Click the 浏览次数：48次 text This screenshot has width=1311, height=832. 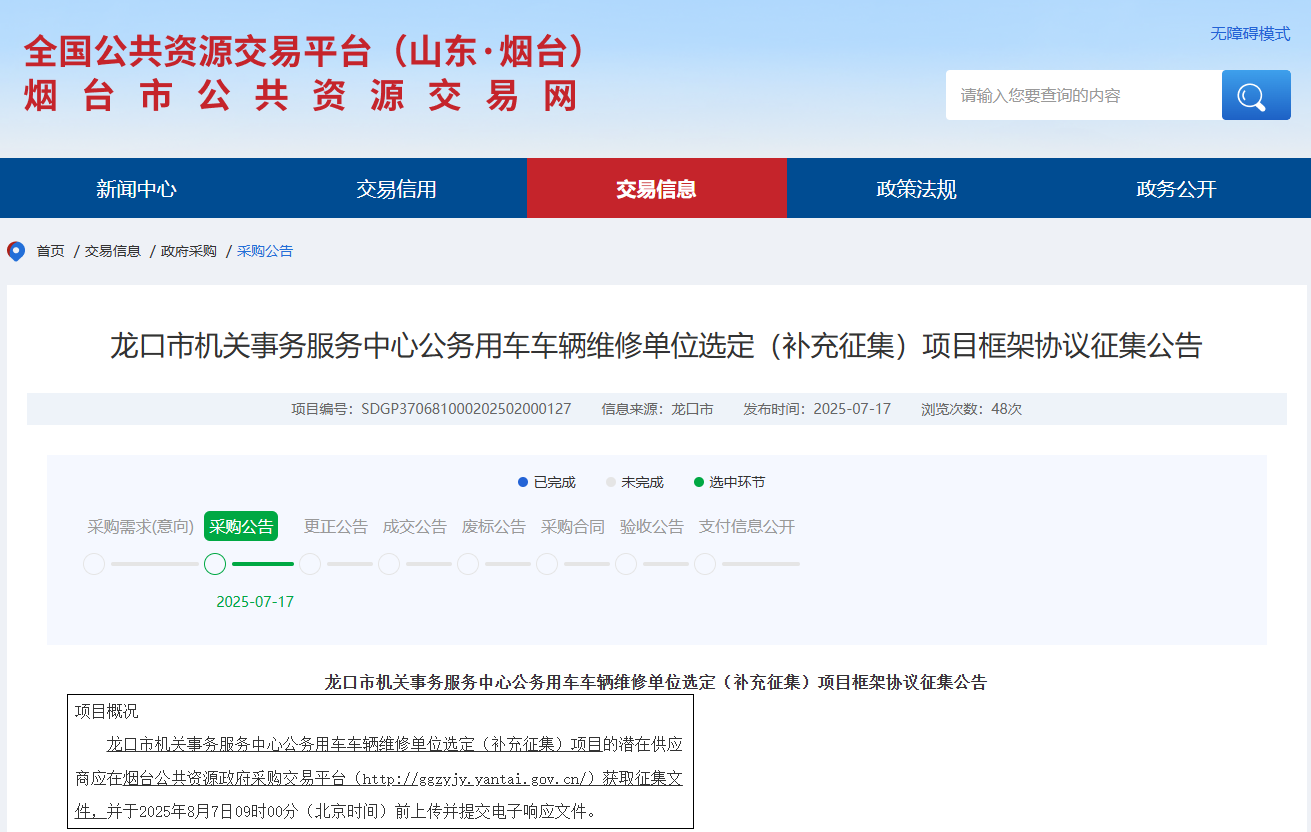(971, 409)
